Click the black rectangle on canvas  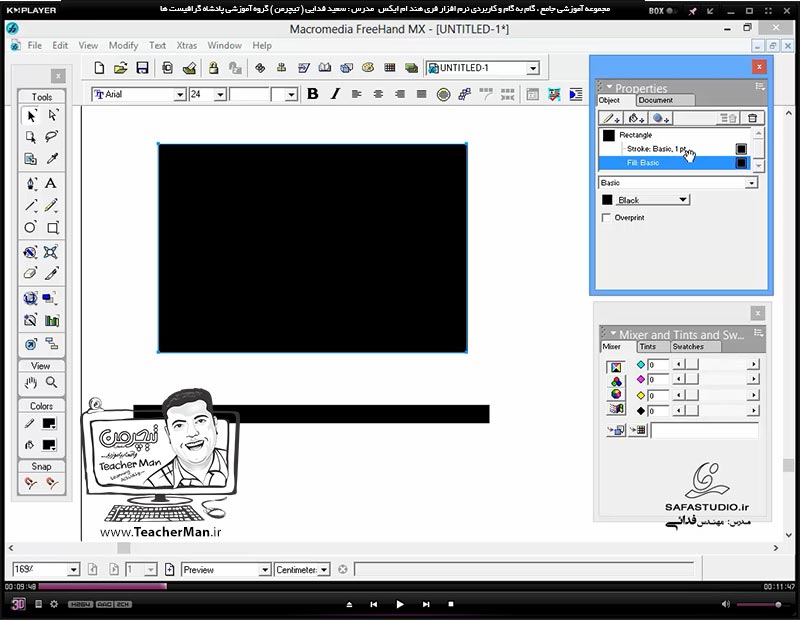312,248
